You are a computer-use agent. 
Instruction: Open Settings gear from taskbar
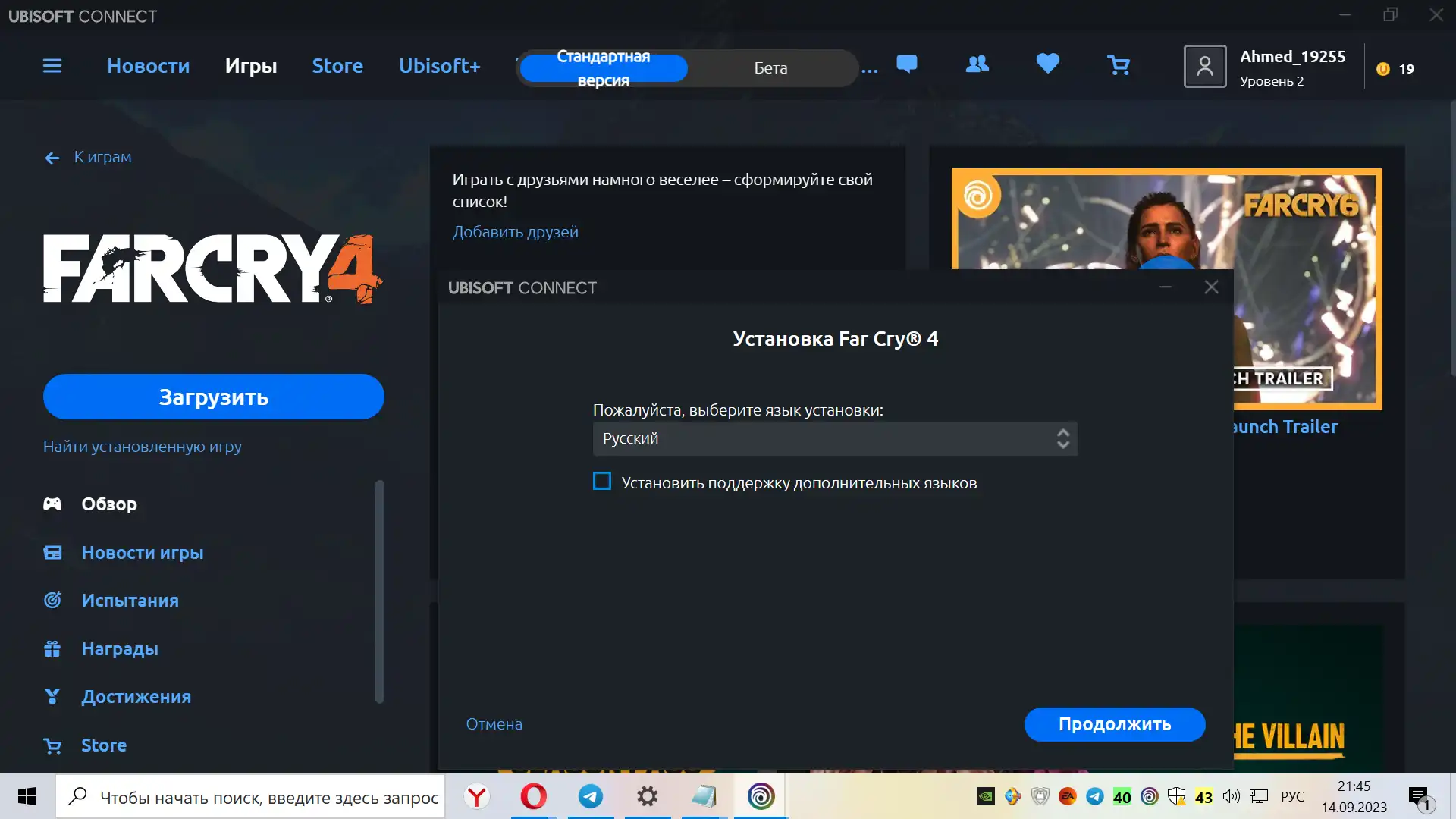648,796
